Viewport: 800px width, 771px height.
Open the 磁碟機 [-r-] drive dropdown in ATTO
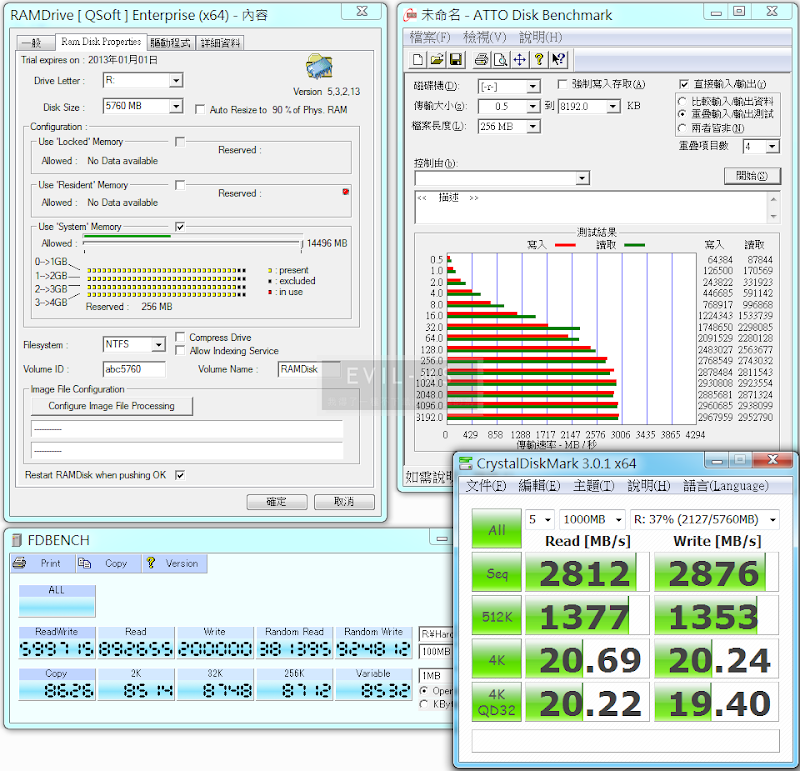pyautogui.click(x=533, y=86)
